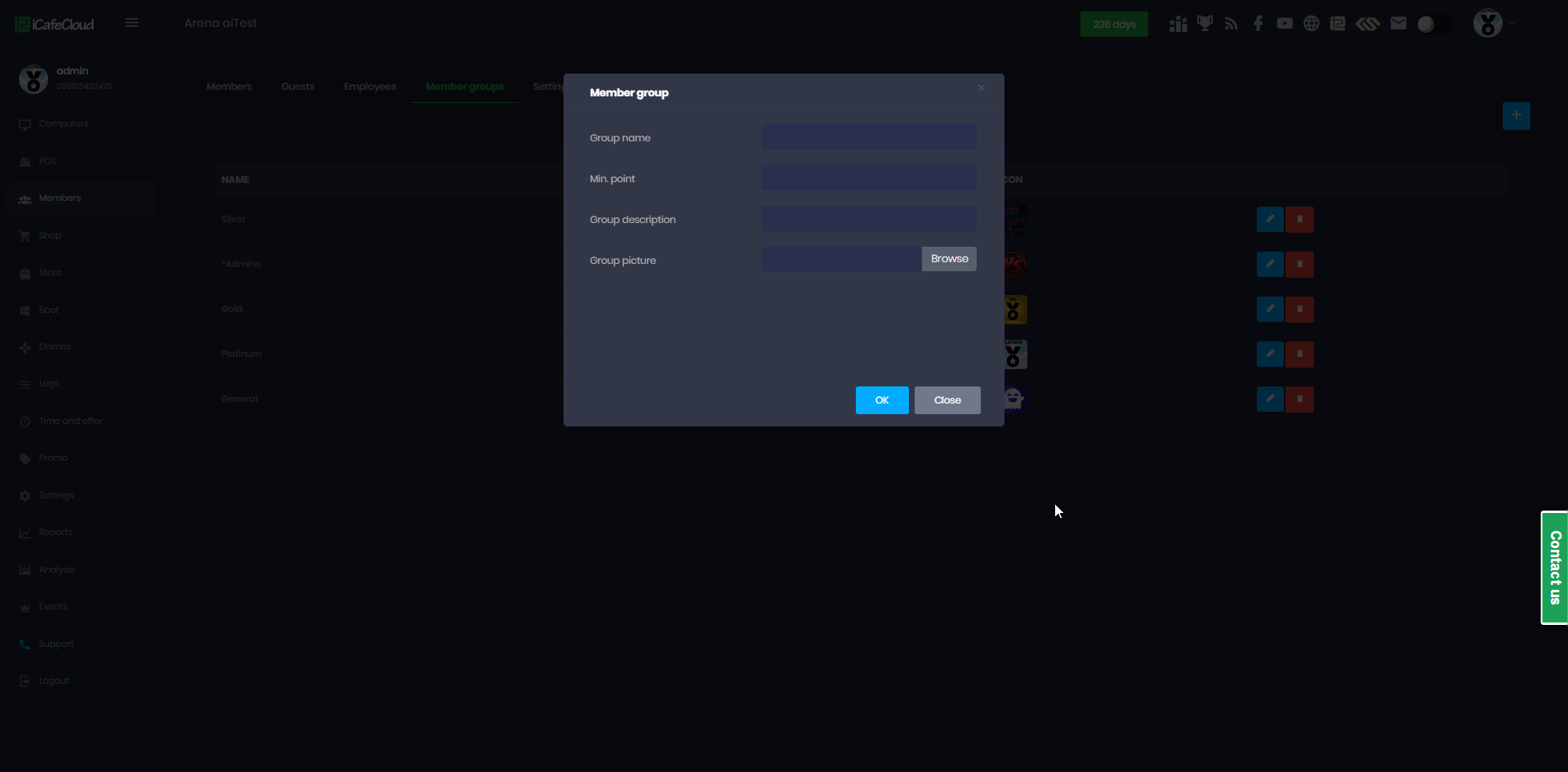The height and width of the screenshot is (772, 1568).
Task: Click the General group ghost picture
Action: [1015, 399]
